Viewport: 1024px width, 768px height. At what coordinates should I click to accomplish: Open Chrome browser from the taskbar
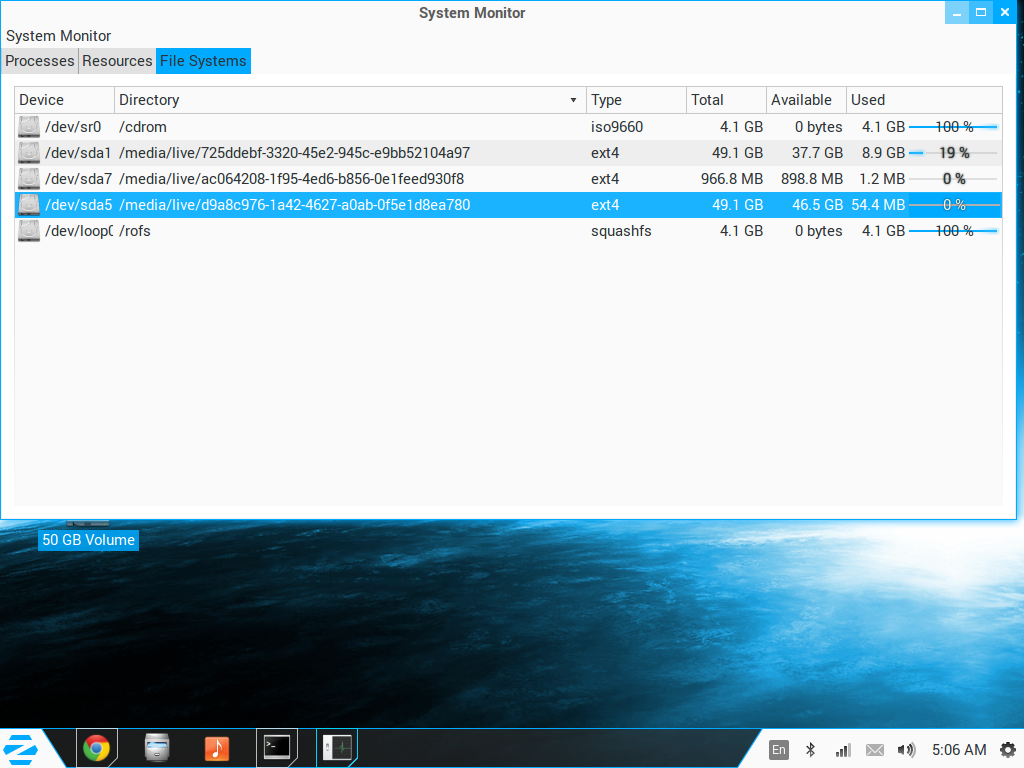pyautogui.click(x=96, y=748)
